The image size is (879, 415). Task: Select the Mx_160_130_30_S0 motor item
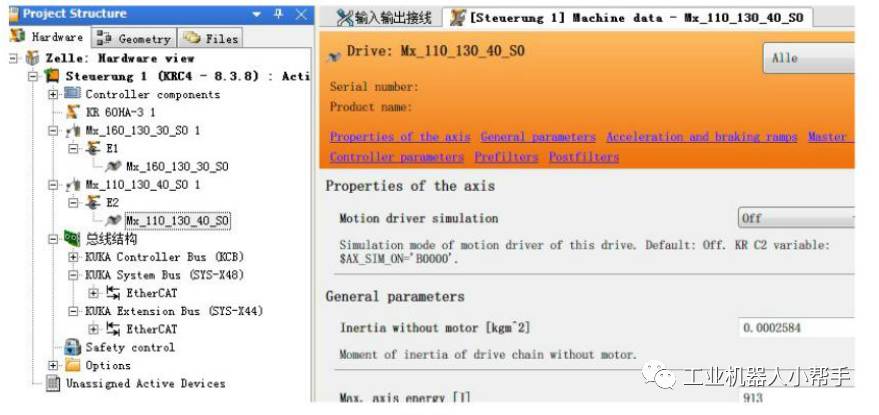tap(176, 166)
